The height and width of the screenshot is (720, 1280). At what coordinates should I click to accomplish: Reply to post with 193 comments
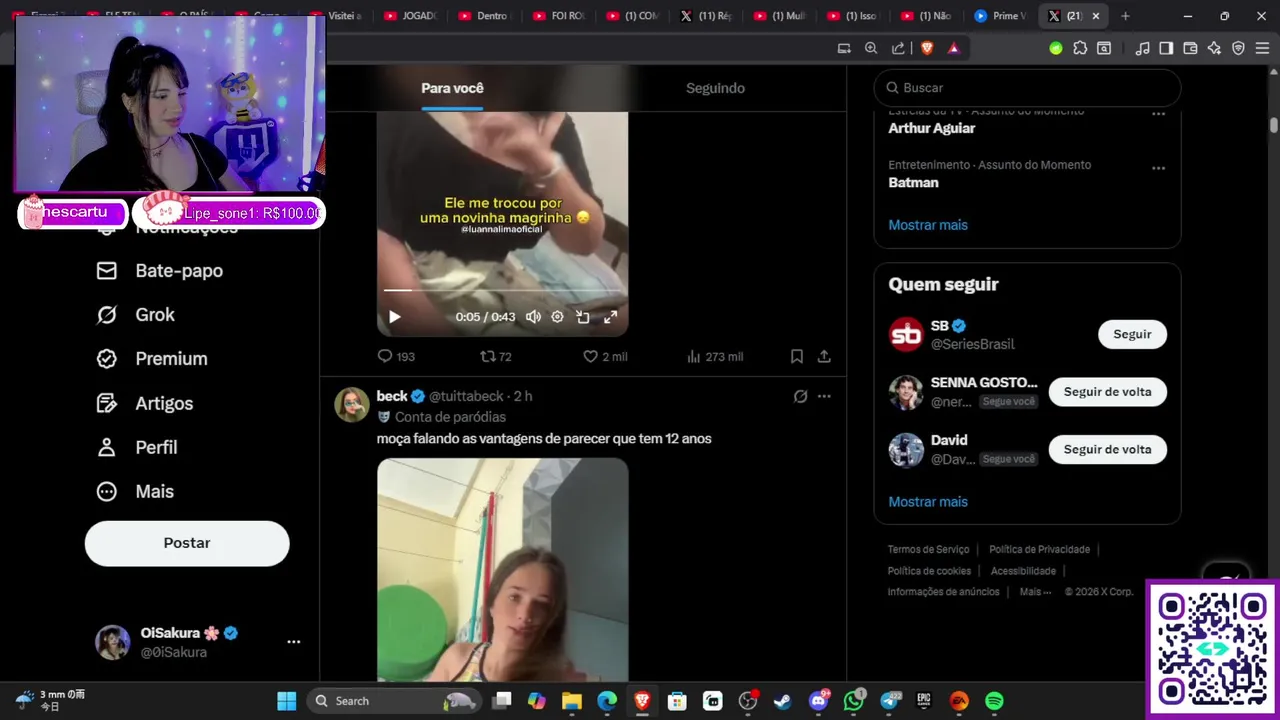click(x=396, y=356)
